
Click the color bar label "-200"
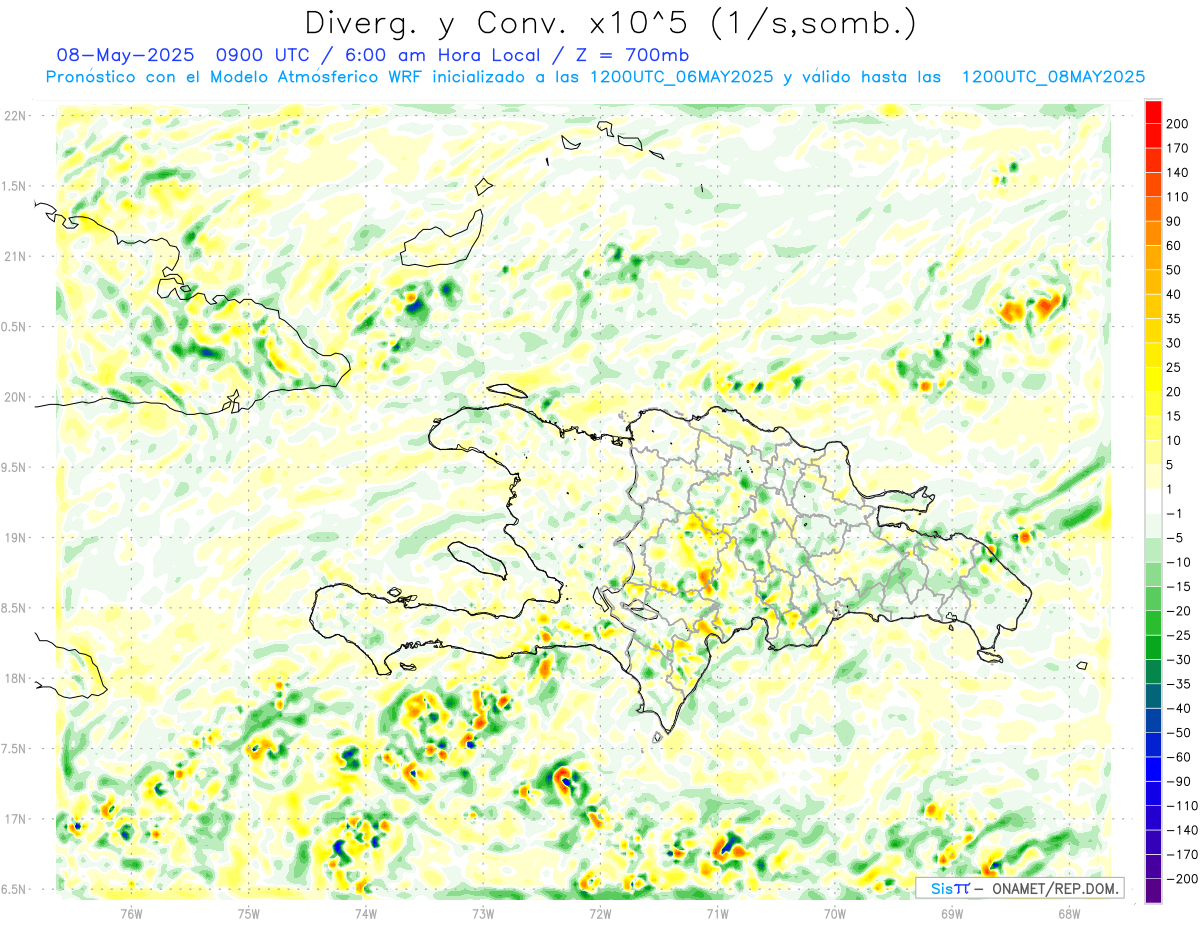tap(1181, 879)
